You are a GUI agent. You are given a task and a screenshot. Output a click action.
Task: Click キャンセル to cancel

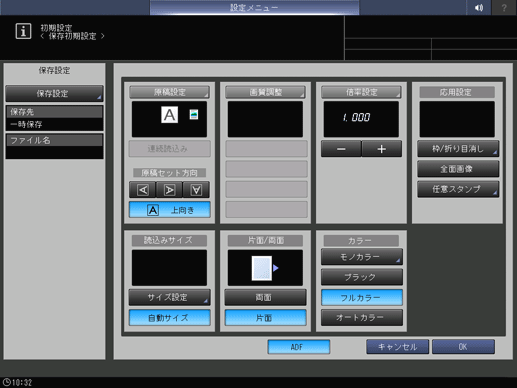tap(397, 347)
